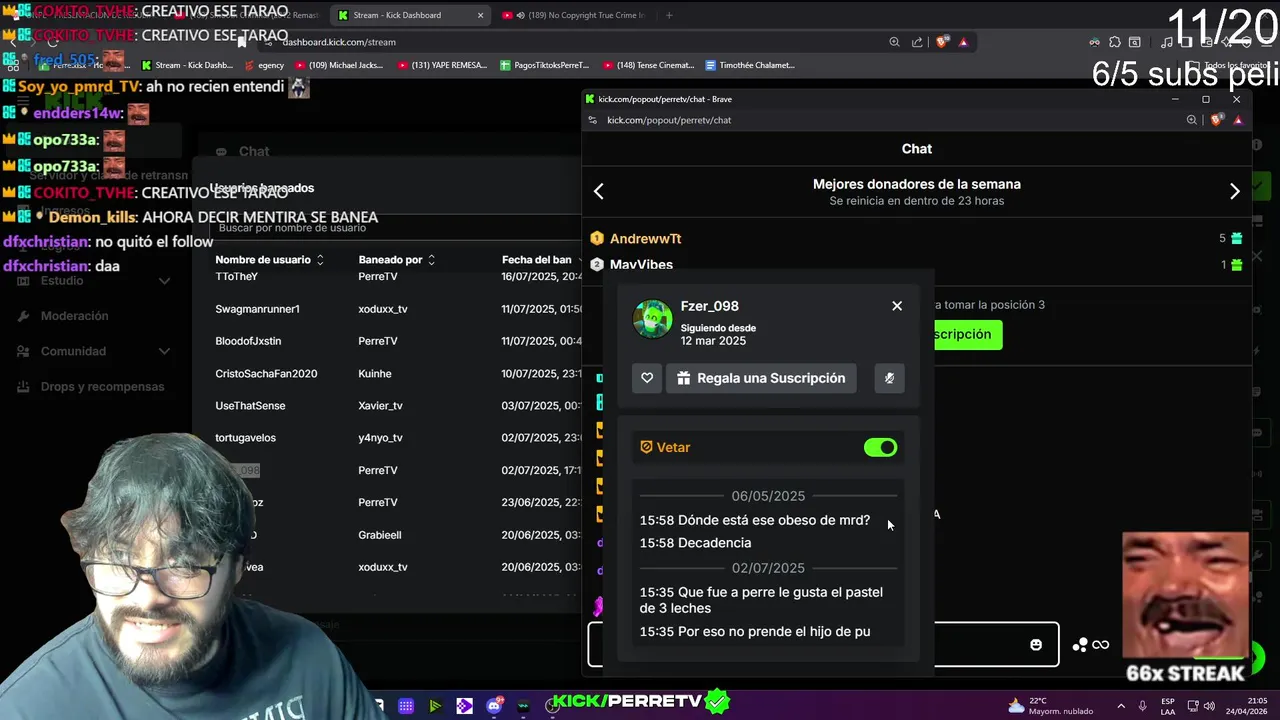1280x720 pixels.
Task: Open emoji picker in chat input
Action: click(1036, 644)
